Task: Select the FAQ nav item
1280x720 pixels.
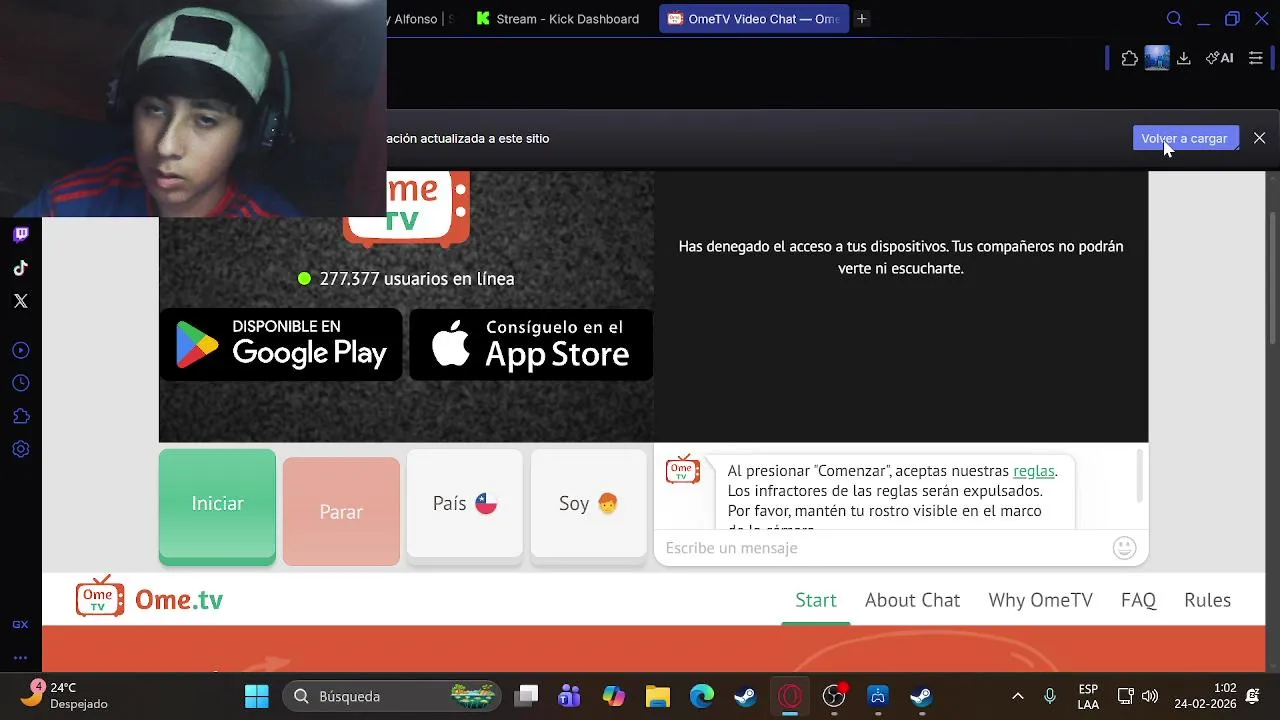Action: [1138, 600]
